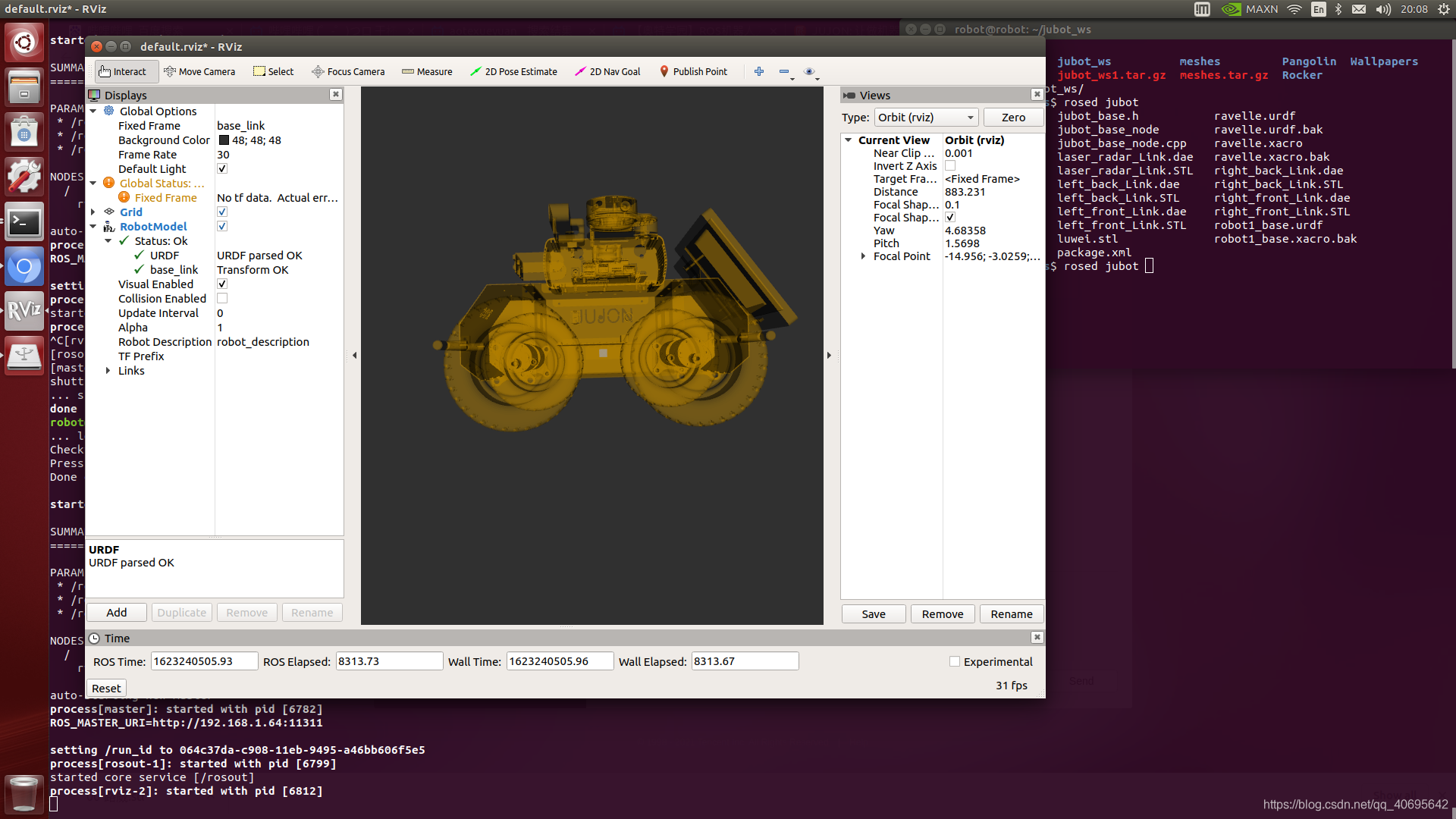Expand the Links tree item
This screenshot has width=1456, height=819.
(108, 371)
